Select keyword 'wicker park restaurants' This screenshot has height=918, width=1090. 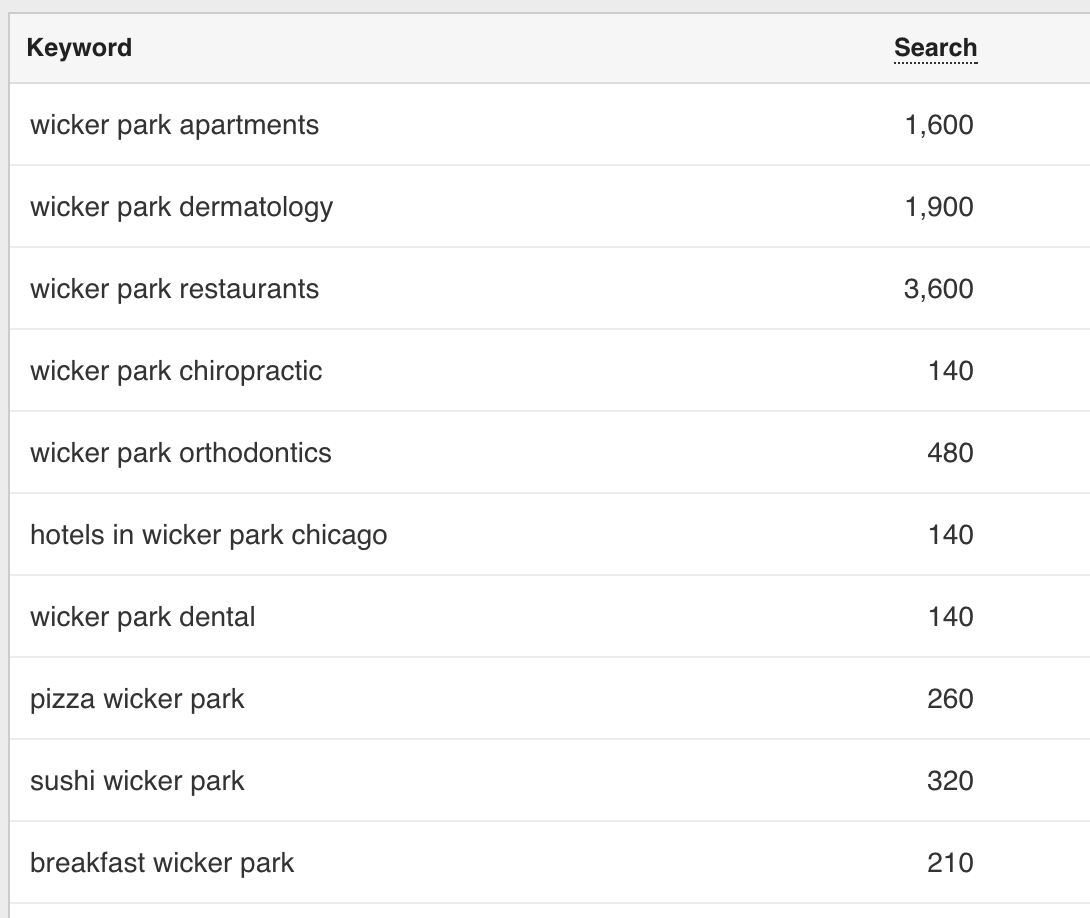pos(174,289)
